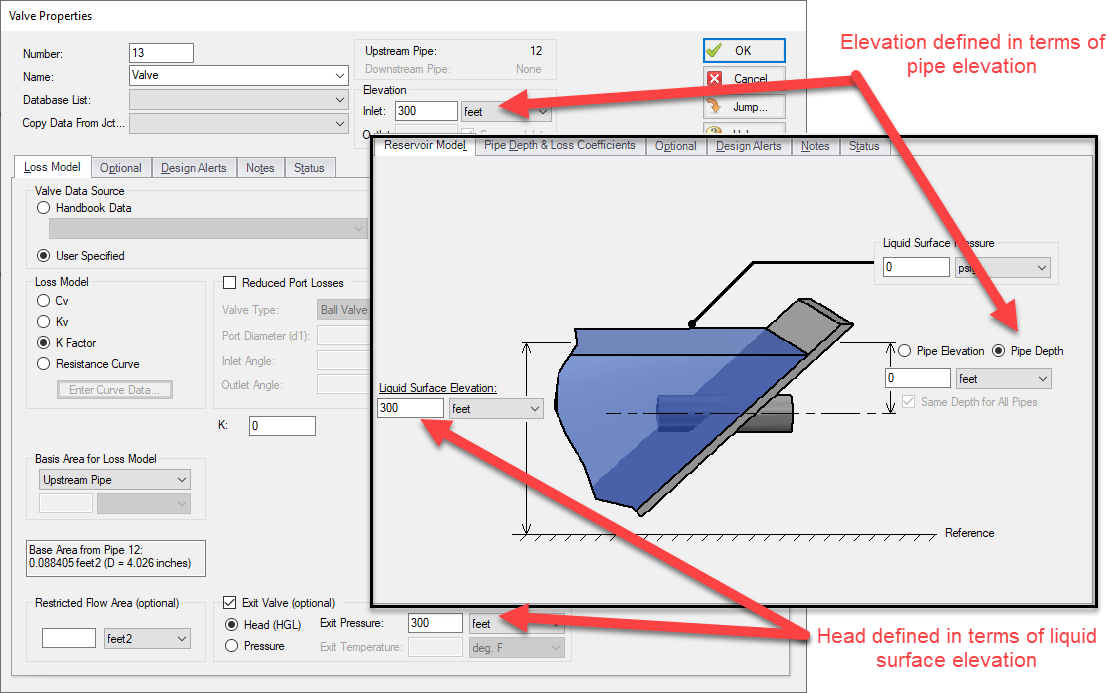This screenshot has height=693, width=1118.
Task: Open the Database List dropdown
Action: click(339, 100)
